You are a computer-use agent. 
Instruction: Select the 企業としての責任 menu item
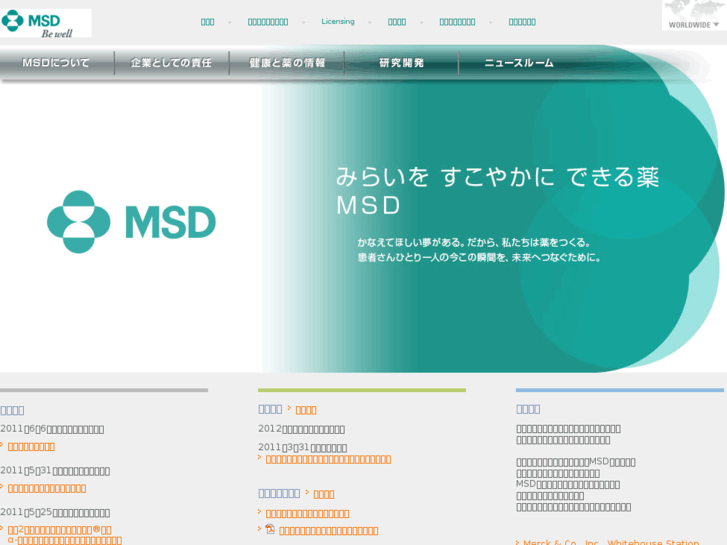(x=172, y=63)
